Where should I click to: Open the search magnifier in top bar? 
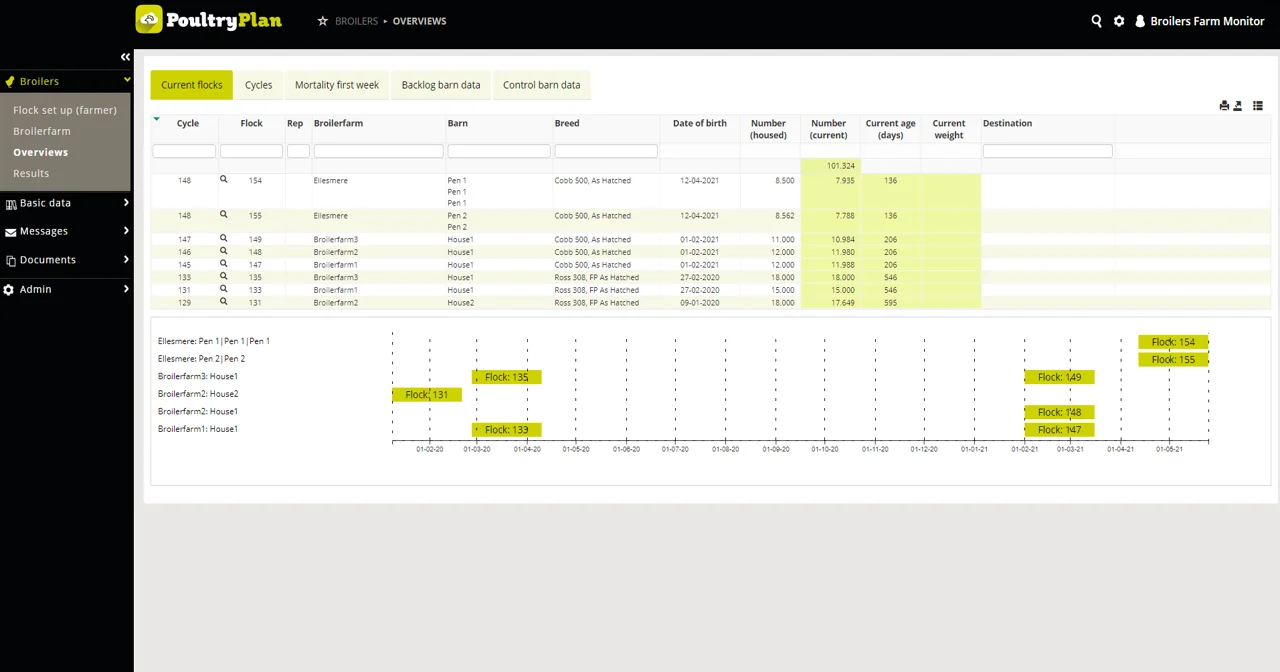(x=1096, y=21)
